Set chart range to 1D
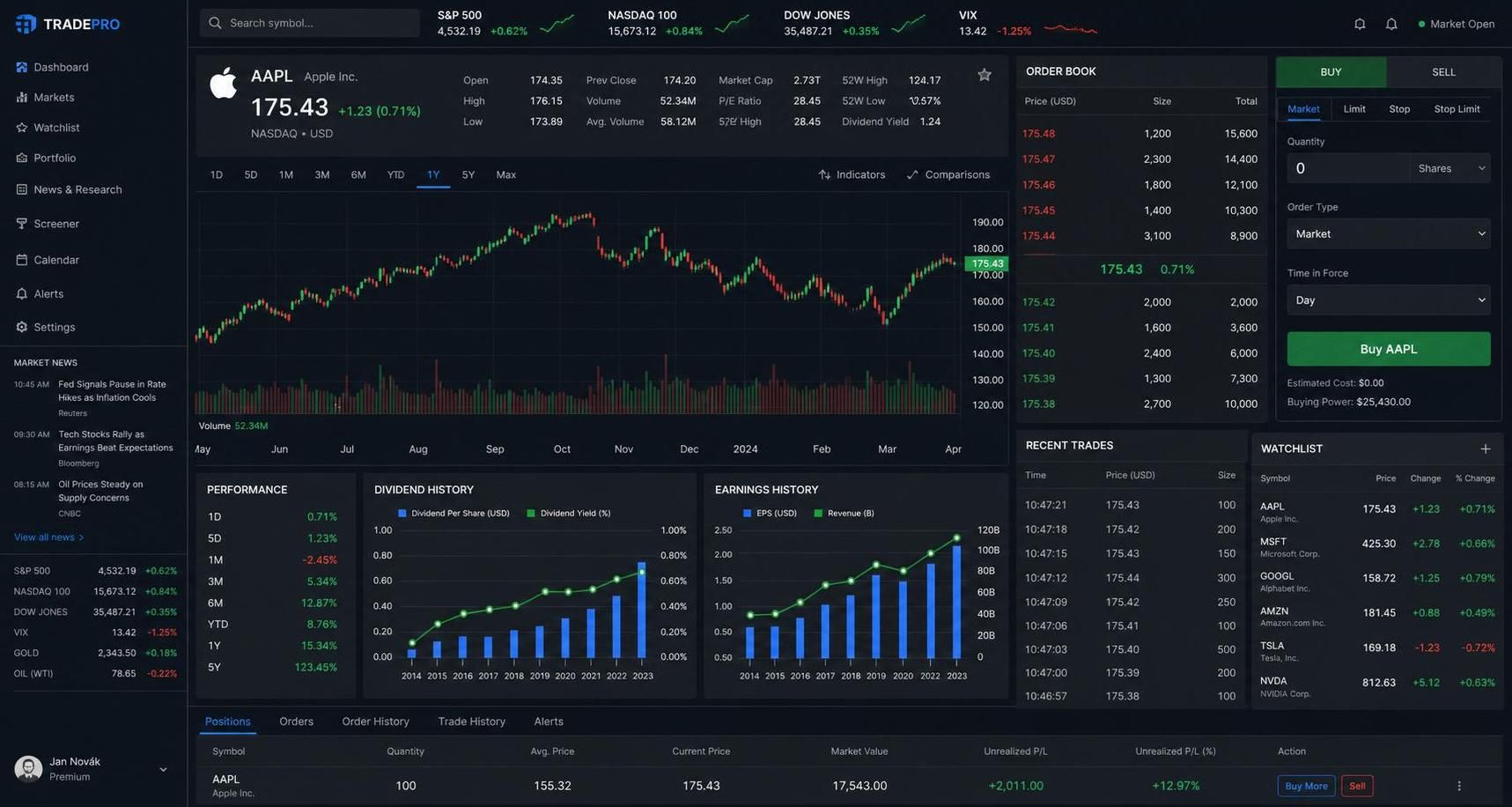Viewport: 1512px width, 807px height. pos(217,174)
